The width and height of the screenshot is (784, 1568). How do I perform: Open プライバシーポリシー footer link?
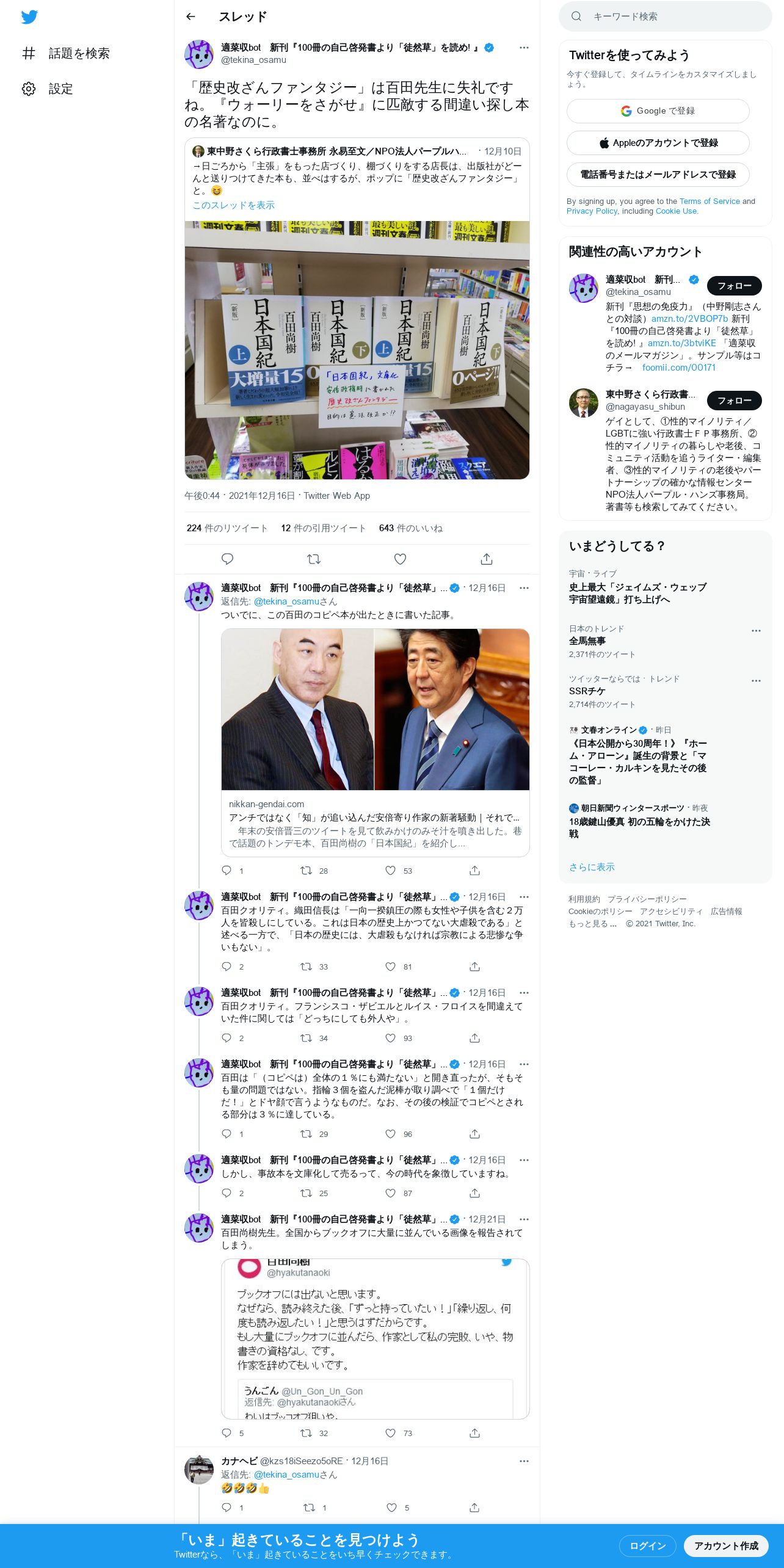647,899
